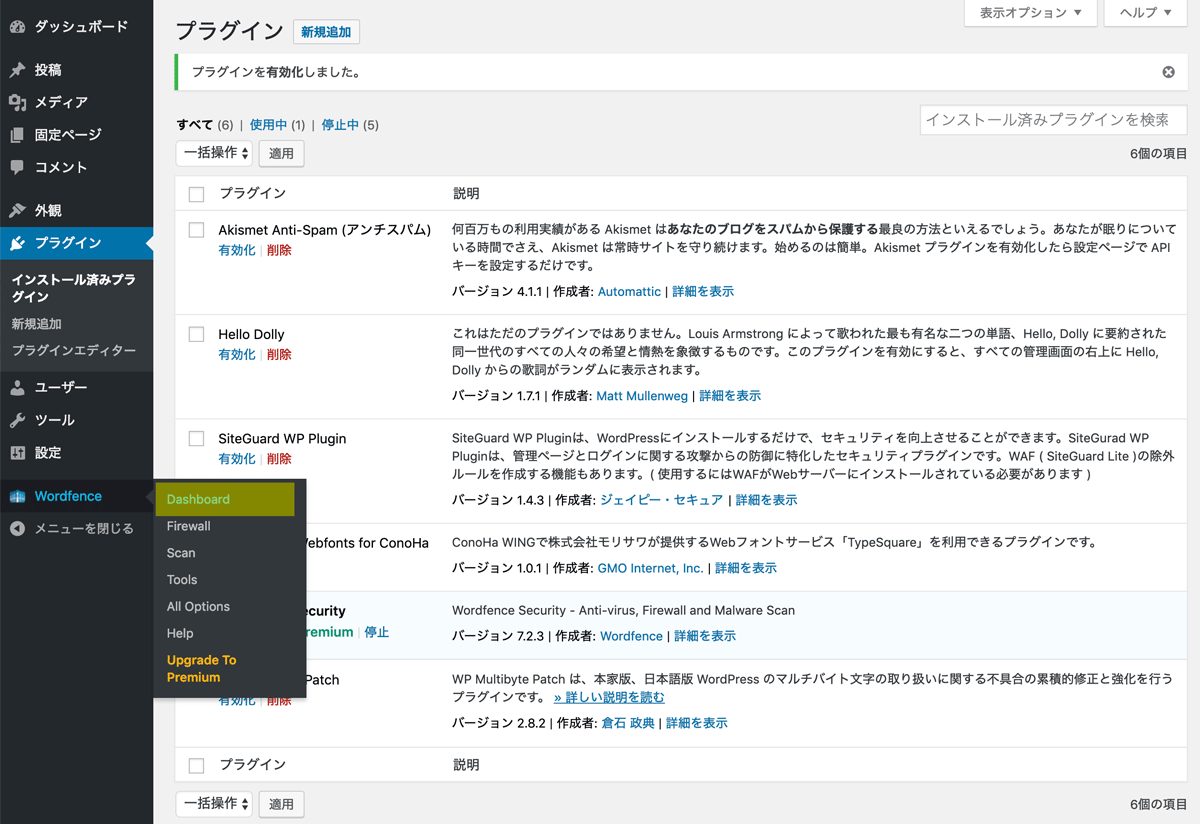
Task: Filter by 停止中 inactive plugins
Action: [340, 125]
